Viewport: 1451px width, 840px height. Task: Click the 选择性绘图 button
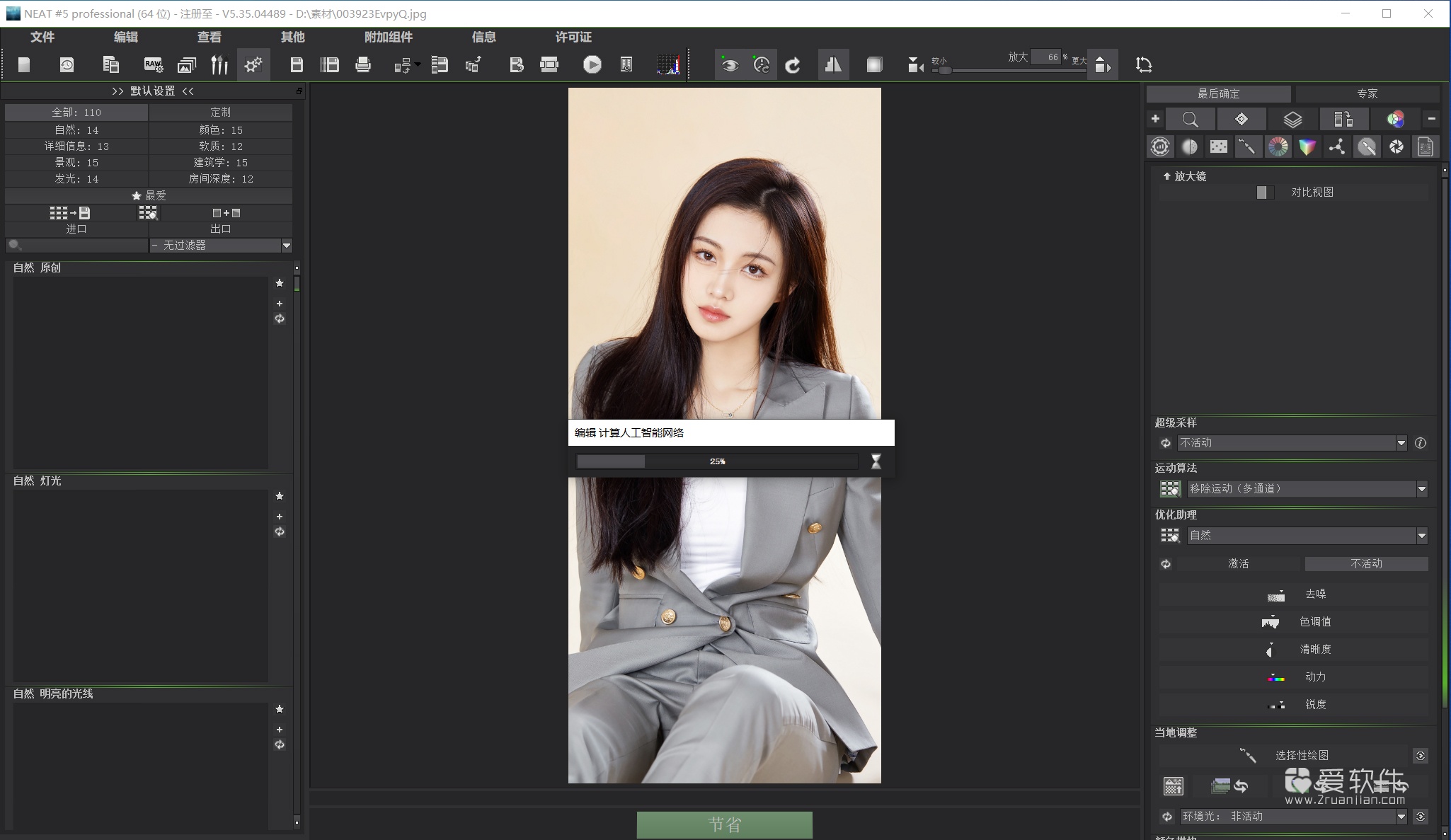1285,755
